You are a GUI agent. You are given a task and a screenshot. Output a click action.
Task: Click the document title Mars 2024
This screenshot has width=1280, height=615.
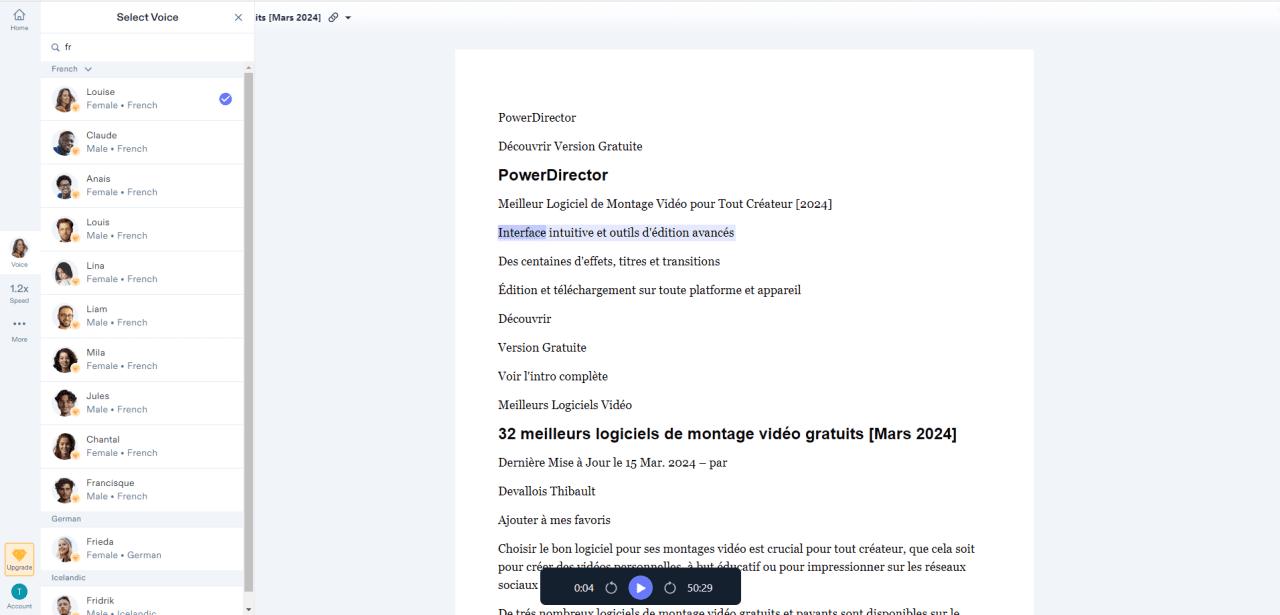pyautogui.click(x=288, y=18)
